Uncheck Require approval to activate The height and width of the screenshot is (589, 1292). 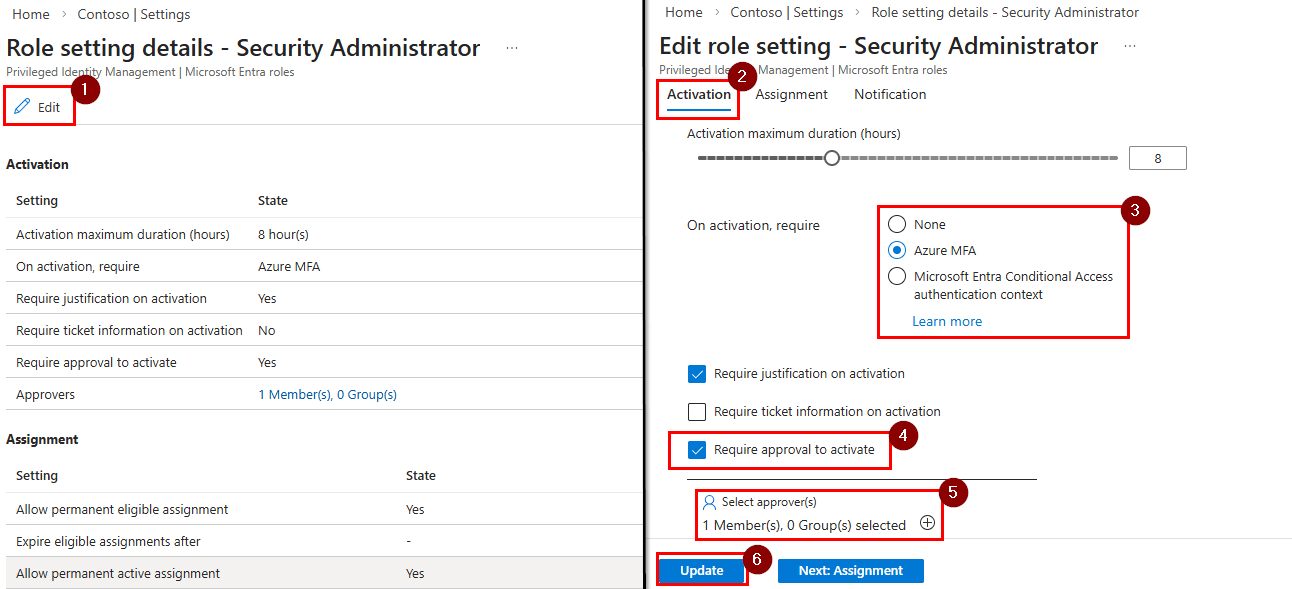pyautogui.click(x=695, y=449)
